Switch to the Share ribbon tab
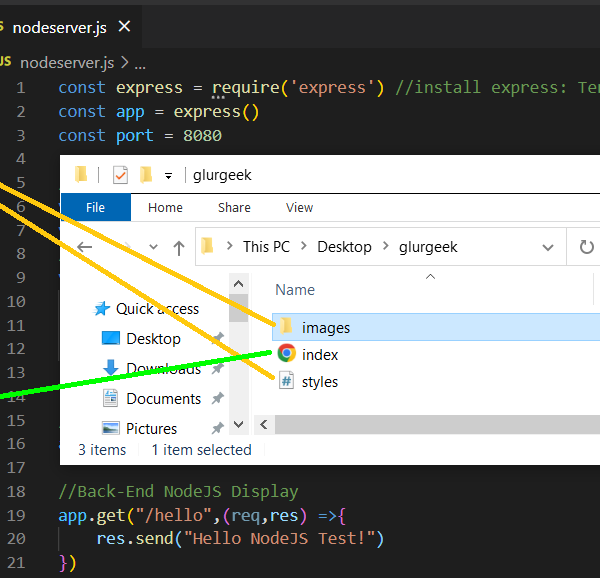The height and width of the screenshot is (578, 600). click(x=234, y=208)
